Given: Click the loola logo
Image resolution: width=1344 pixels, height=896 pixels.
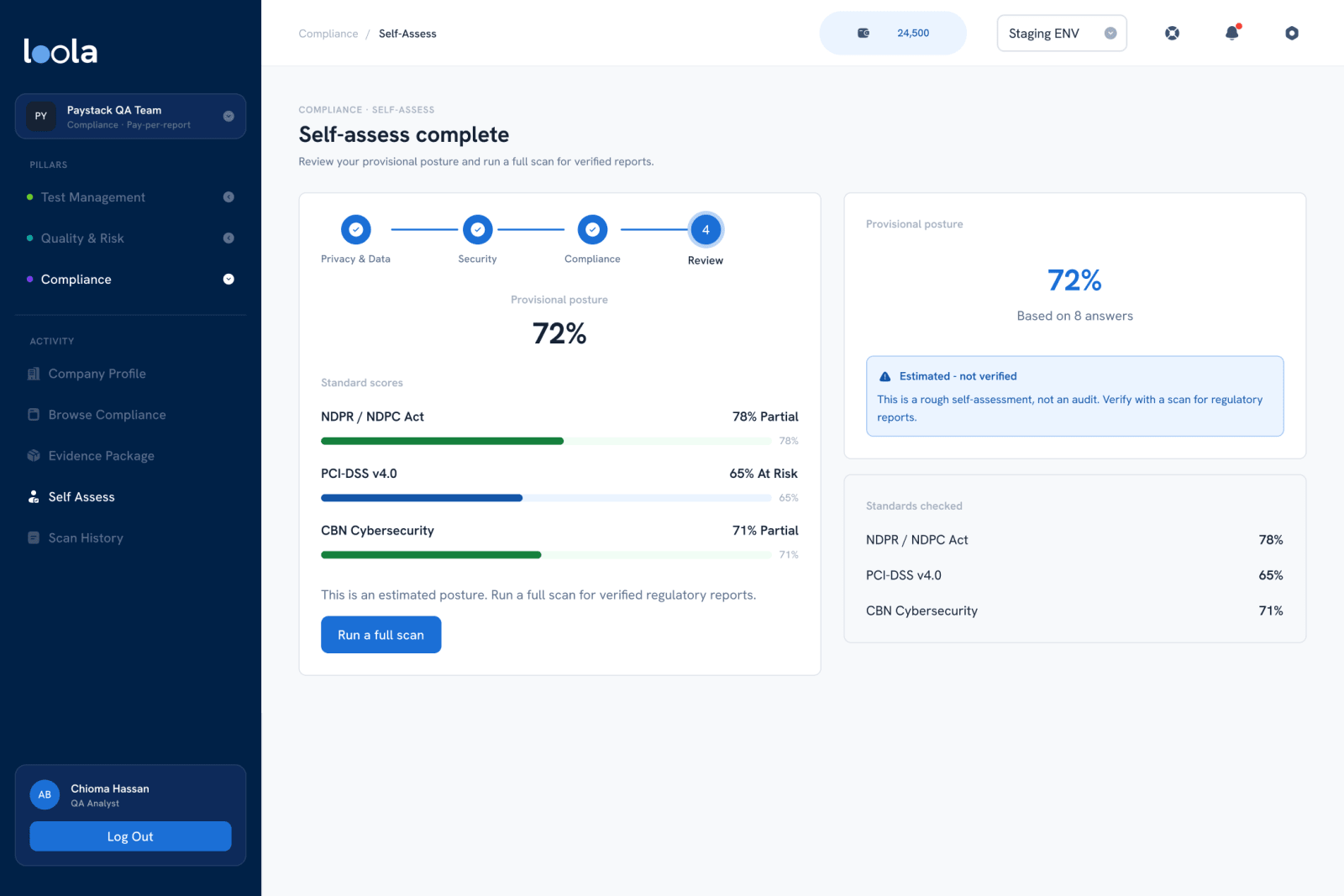Looking at the screenshot, I should coord(60,51).
